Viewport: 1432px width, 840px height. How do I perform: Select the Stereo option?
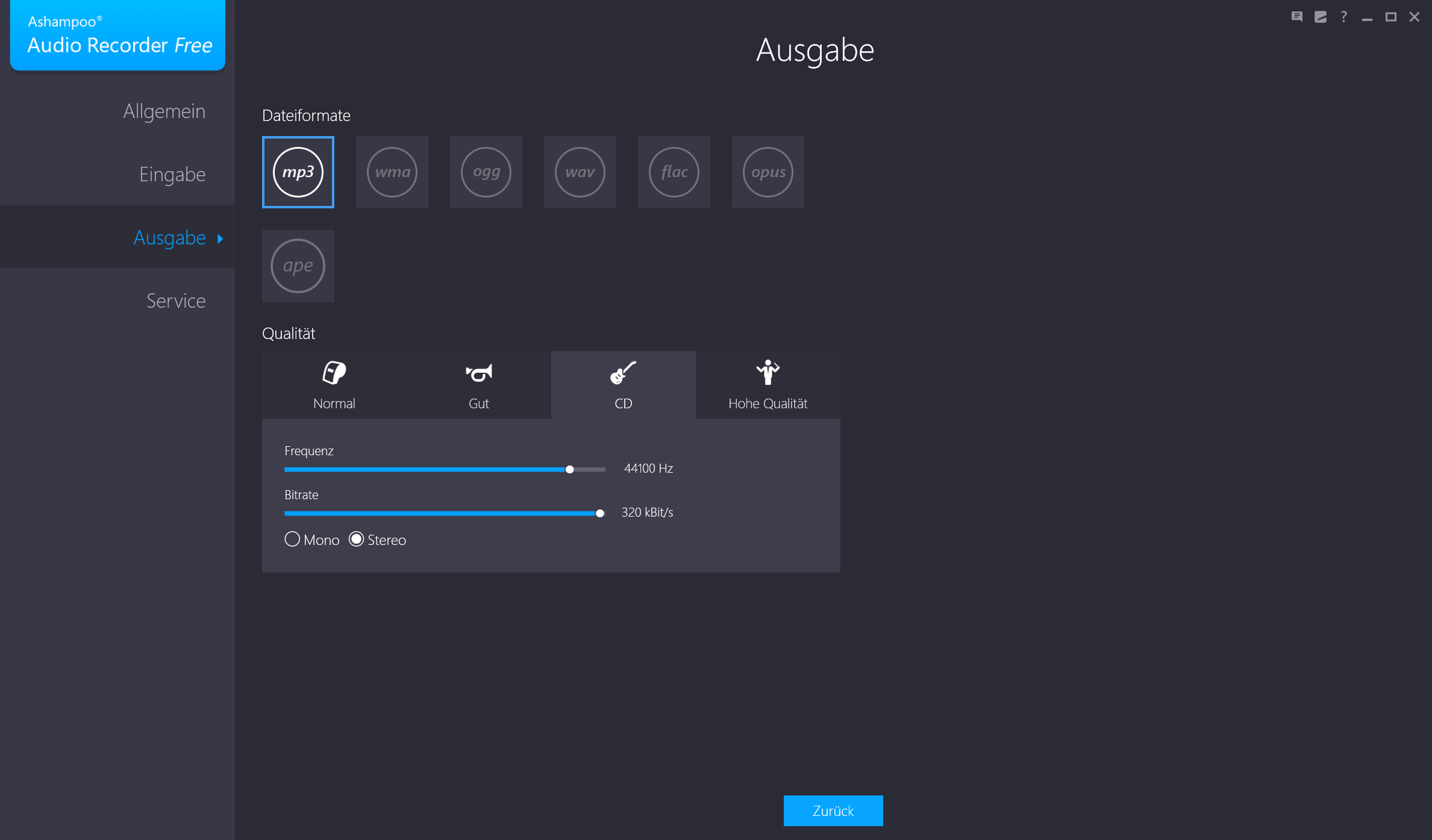pyautogui.click(x=356, y=539)
